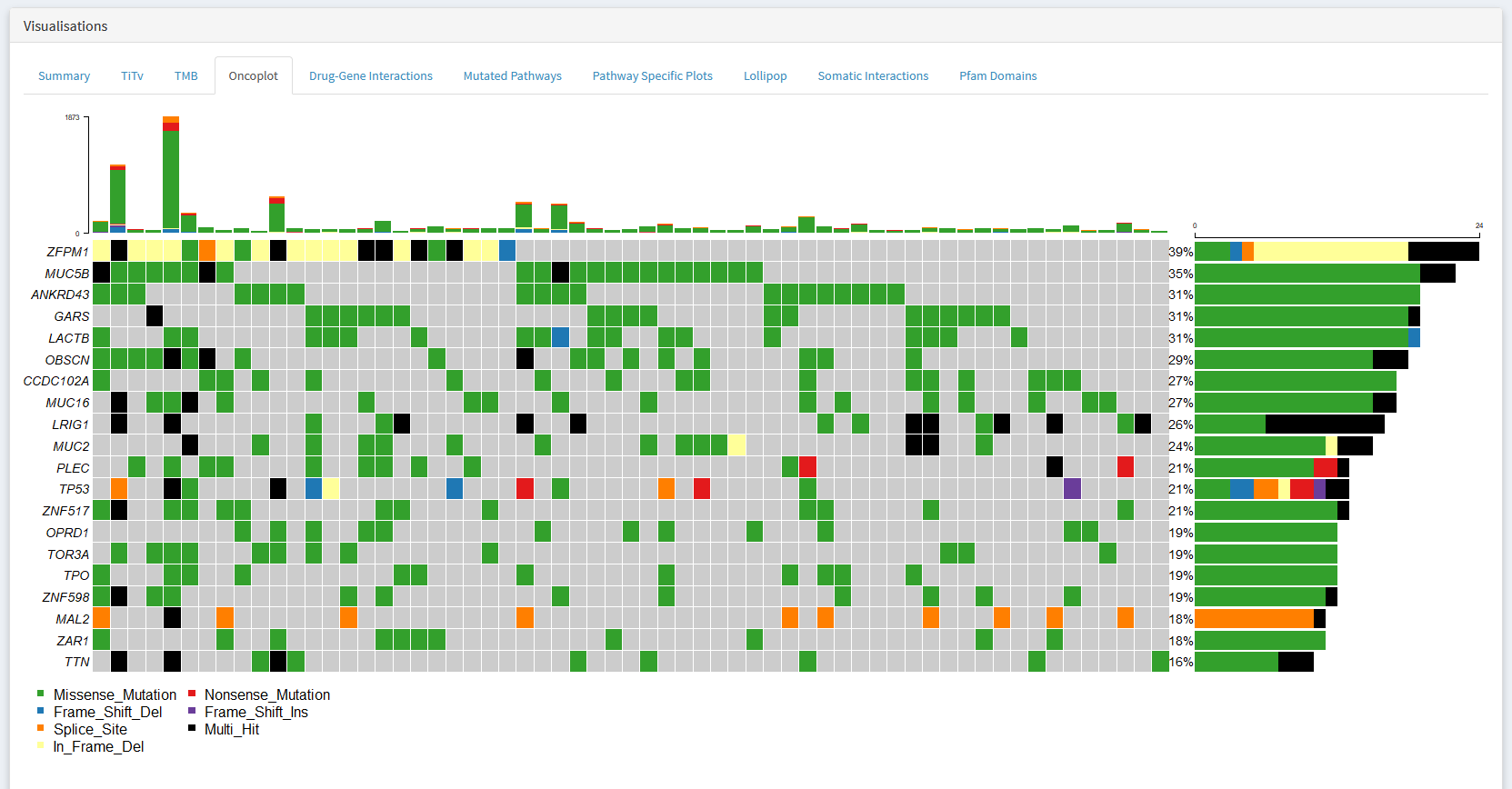The height and width of the screenshot is (789, 1512).
Task: Click the ZAR1 gene label
Action: [x=73, y=641]
